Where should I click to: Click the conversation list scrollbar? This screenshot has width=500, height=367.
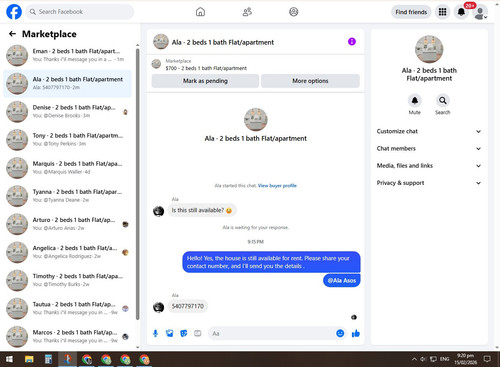coord(137,183)
